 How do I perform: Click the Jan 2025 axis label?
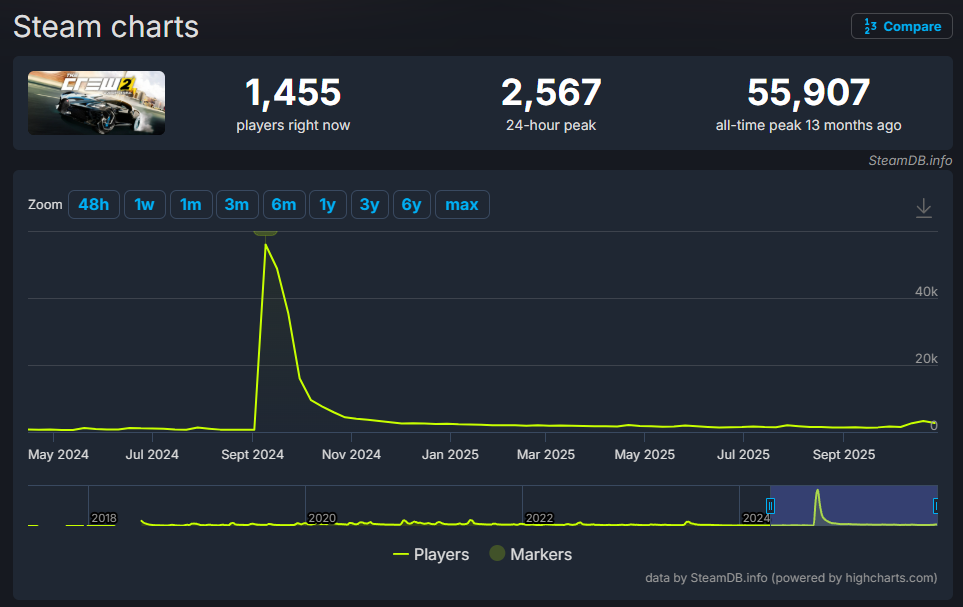click(x=450, y=455)
